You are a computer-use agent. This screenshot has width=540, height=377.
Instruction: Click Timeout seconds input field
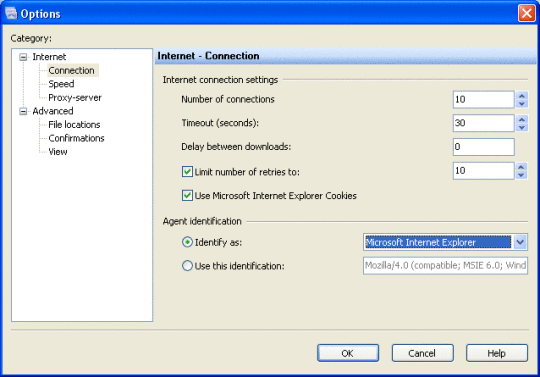coord(484,123)
